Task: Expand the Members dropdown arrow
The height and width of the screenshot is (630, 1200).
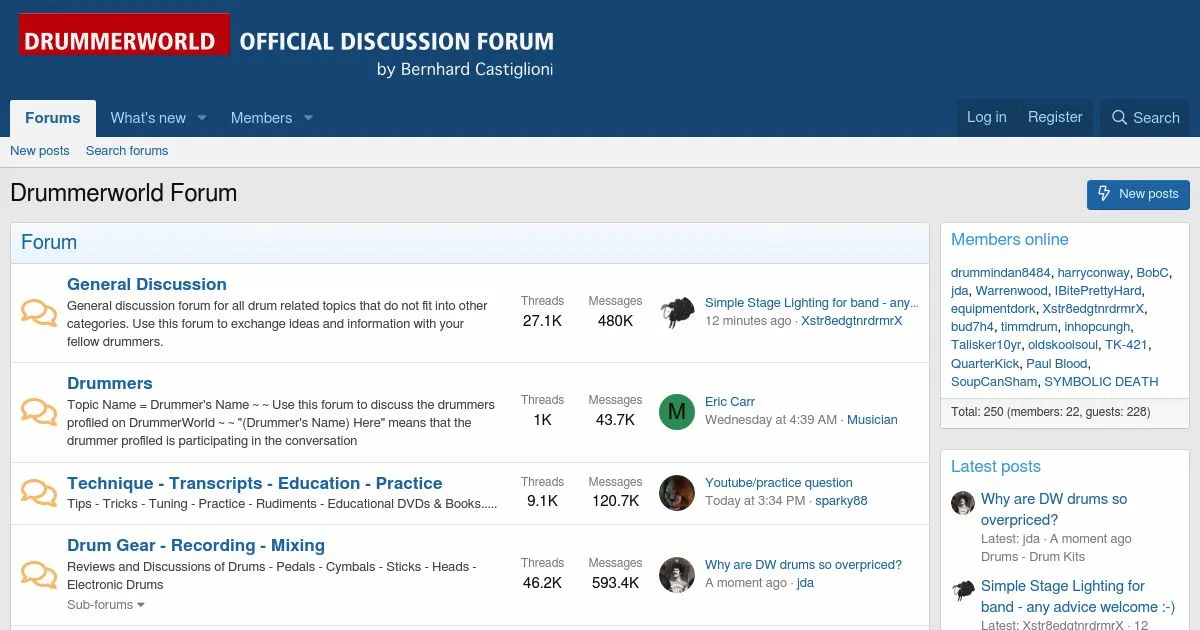Action: coord(309,118)
